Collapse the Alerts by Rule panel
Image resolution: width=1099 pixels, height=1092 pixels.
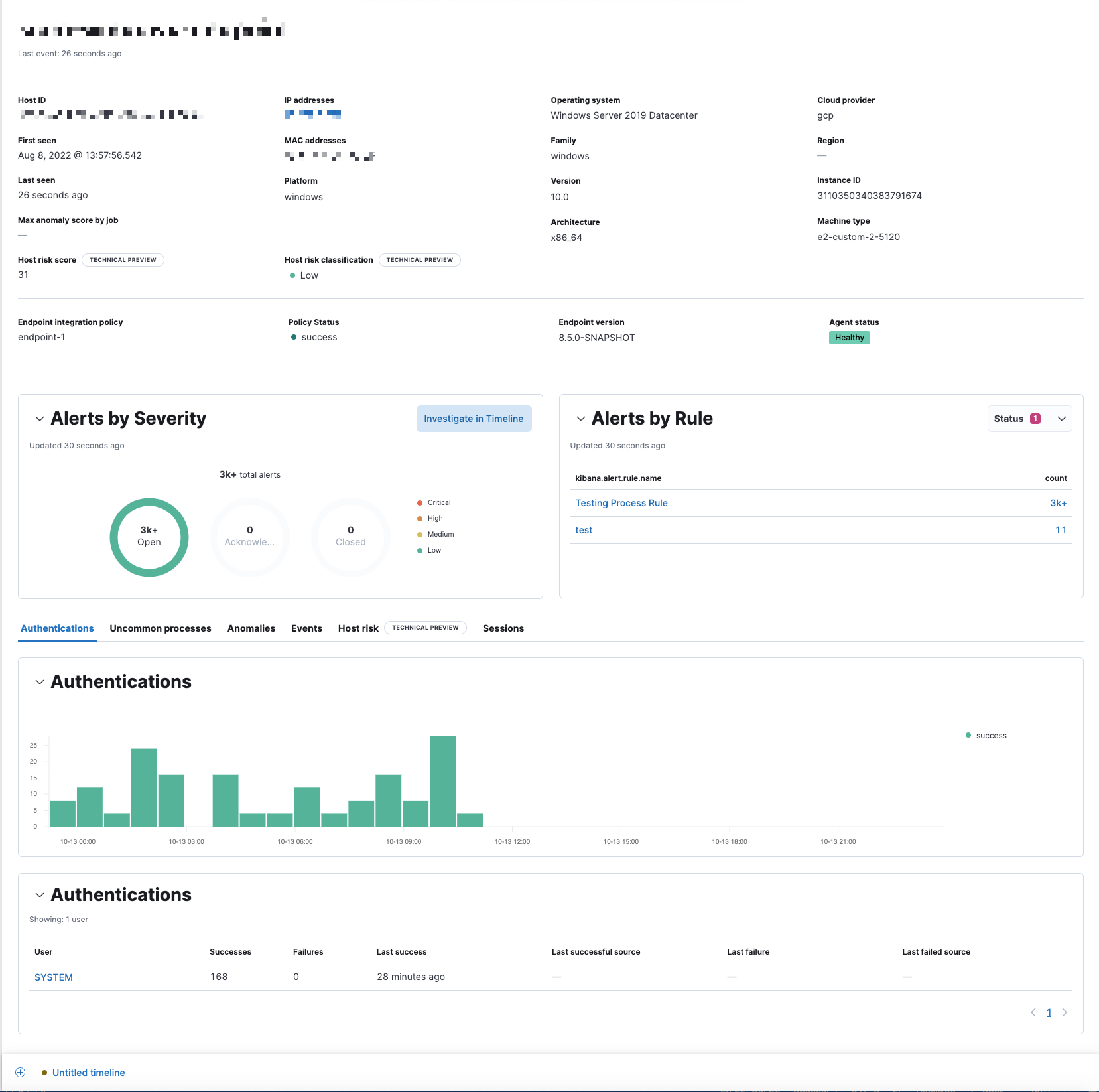[x=581, y=419]
